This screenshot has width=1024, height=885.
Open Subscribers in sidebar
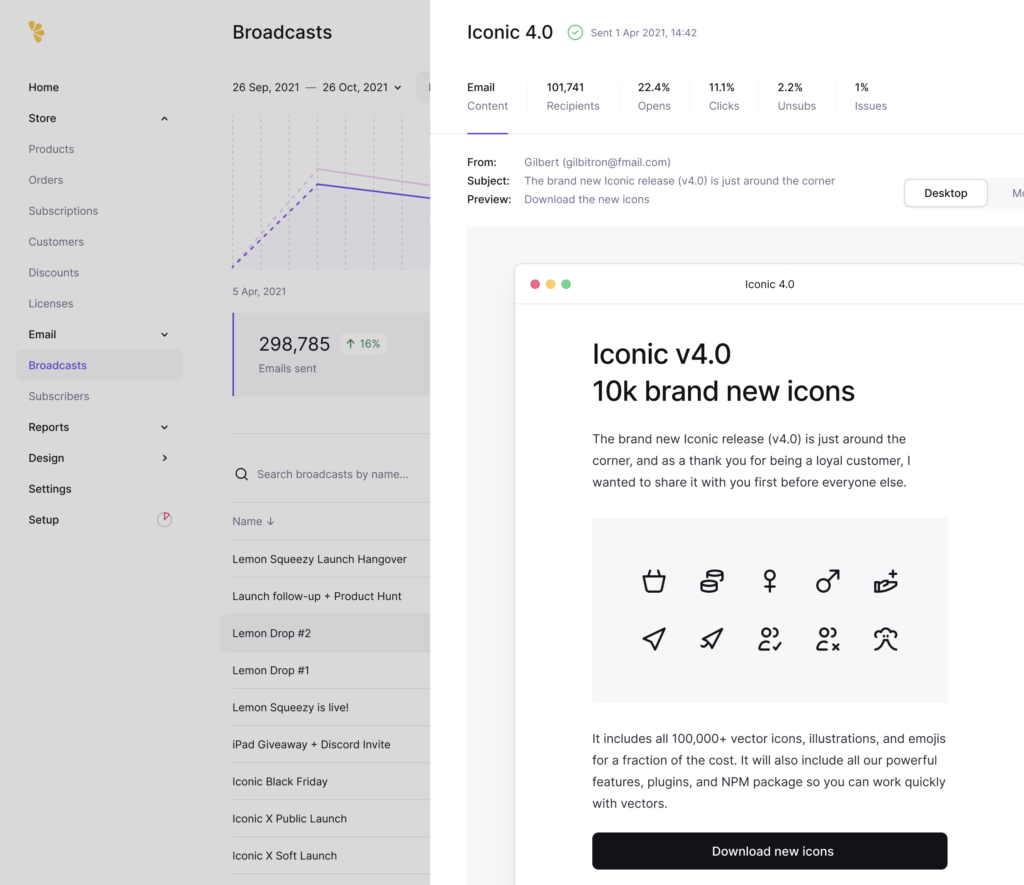pyautogui.click(x=59, y=396)
